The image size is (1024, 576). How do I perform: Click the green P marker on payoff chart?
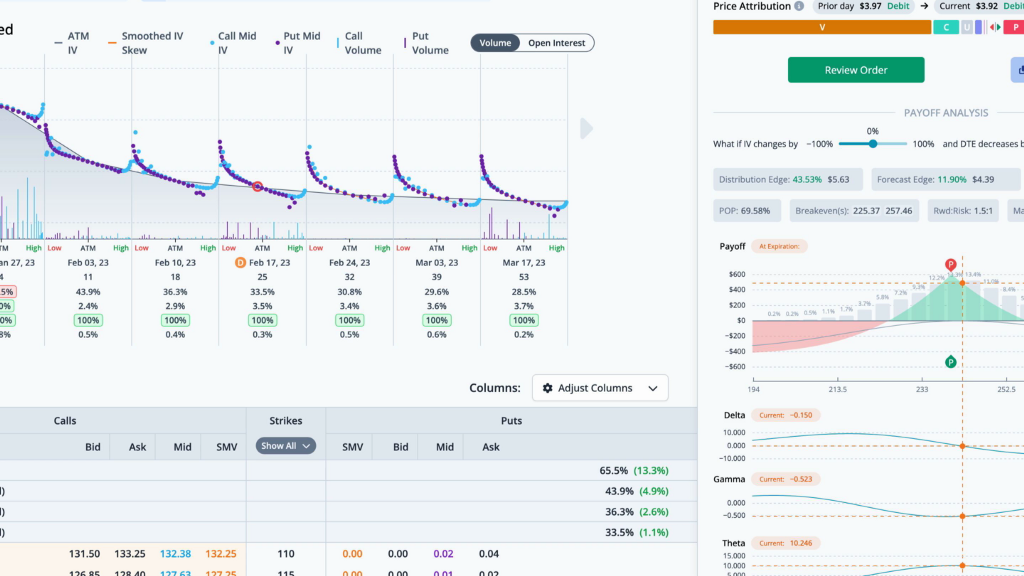pyautogui.click(x=950, y=361)
